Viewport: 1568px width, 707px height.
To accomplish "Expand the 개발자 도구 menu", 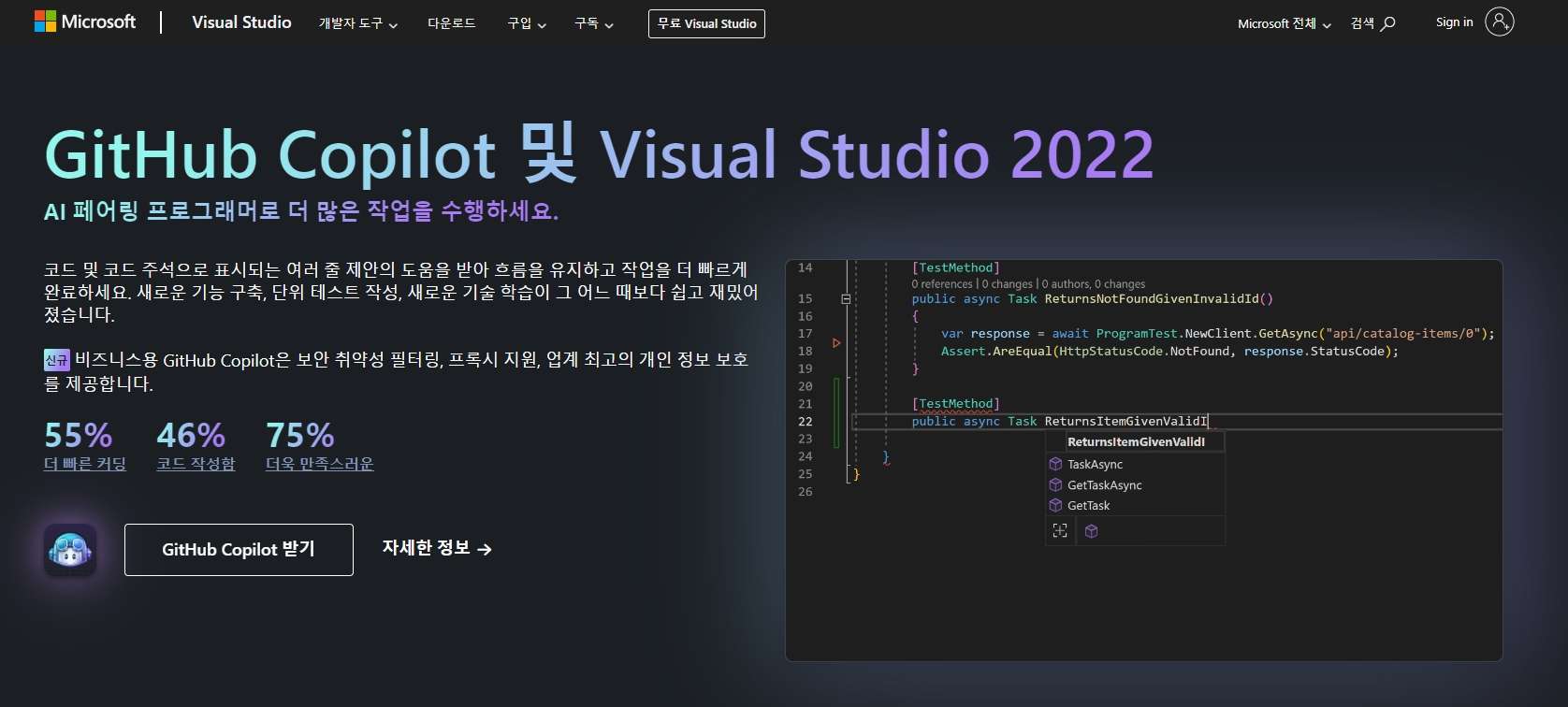I will tap(358, 23).
